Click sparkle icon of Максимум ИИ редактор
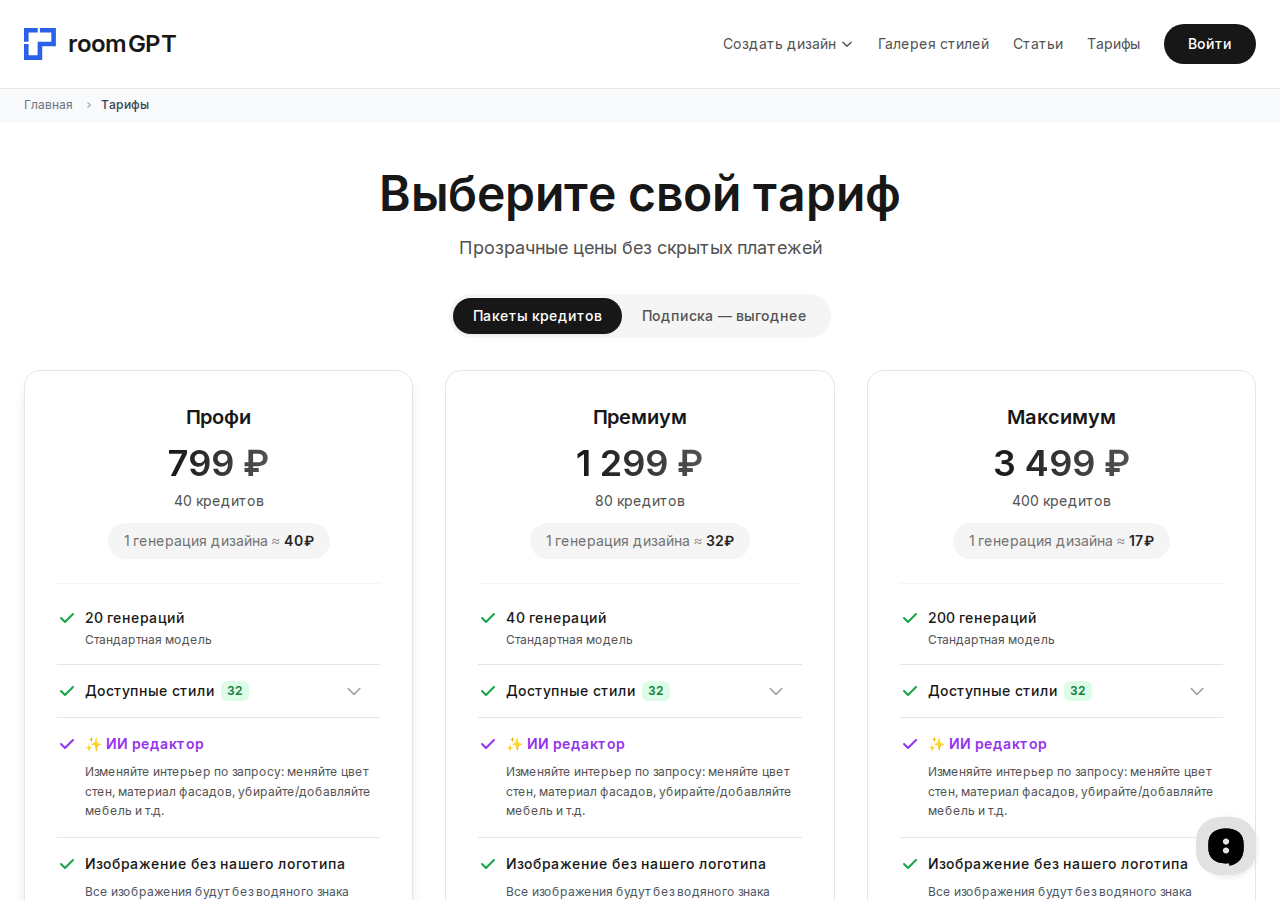This screenshot has height=900, width=1280. [936, 744]
